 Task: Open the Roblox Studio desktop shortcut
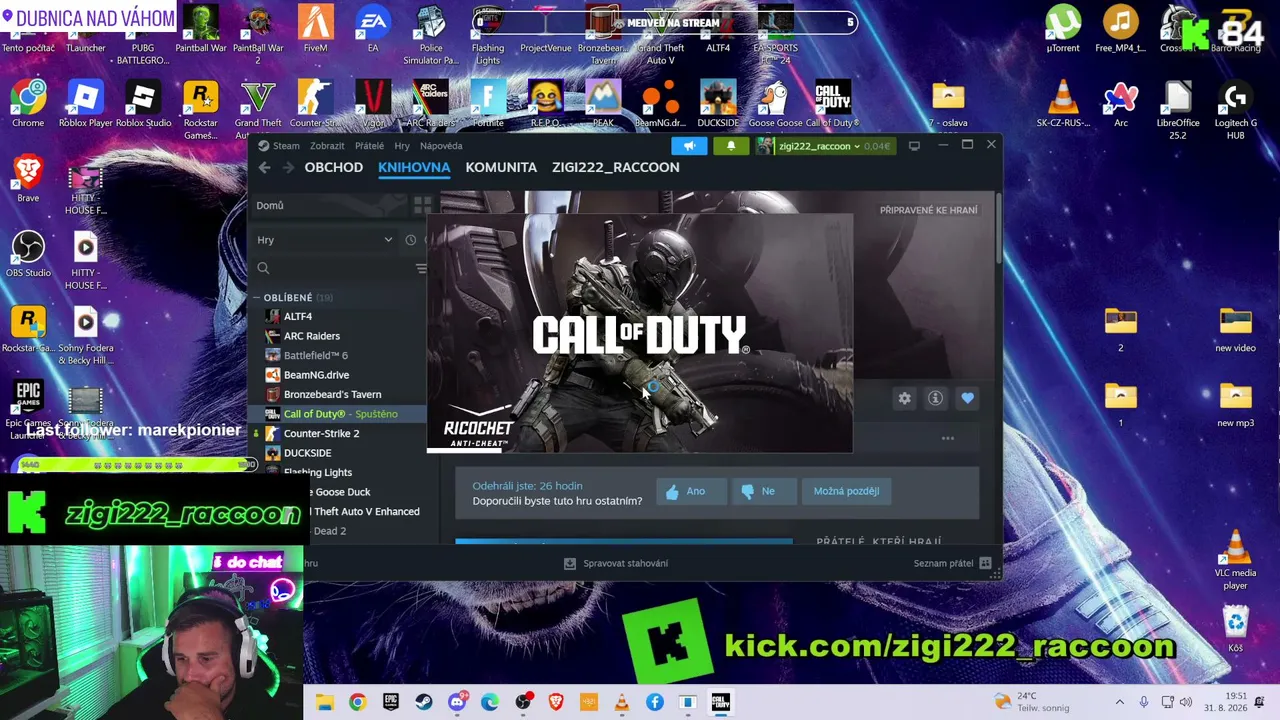pyautogui.click(x=143, y=105)
